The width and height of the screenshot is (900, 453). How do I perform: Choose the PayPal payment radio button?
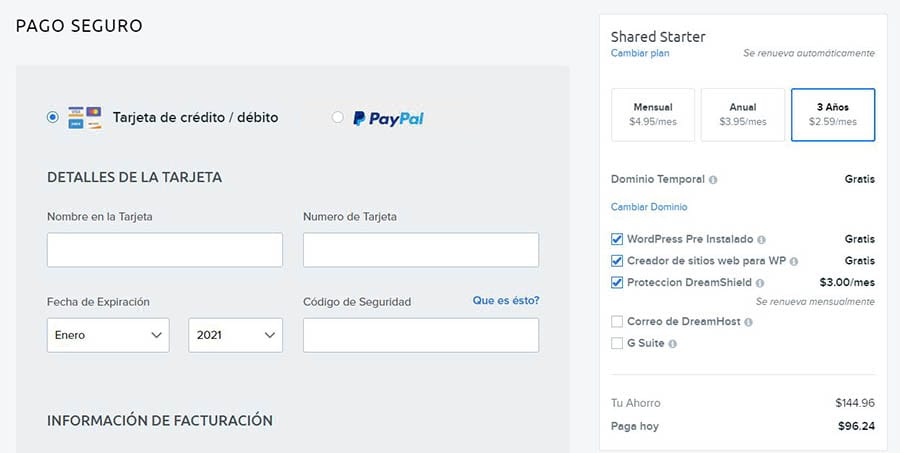tap(337, 118)
